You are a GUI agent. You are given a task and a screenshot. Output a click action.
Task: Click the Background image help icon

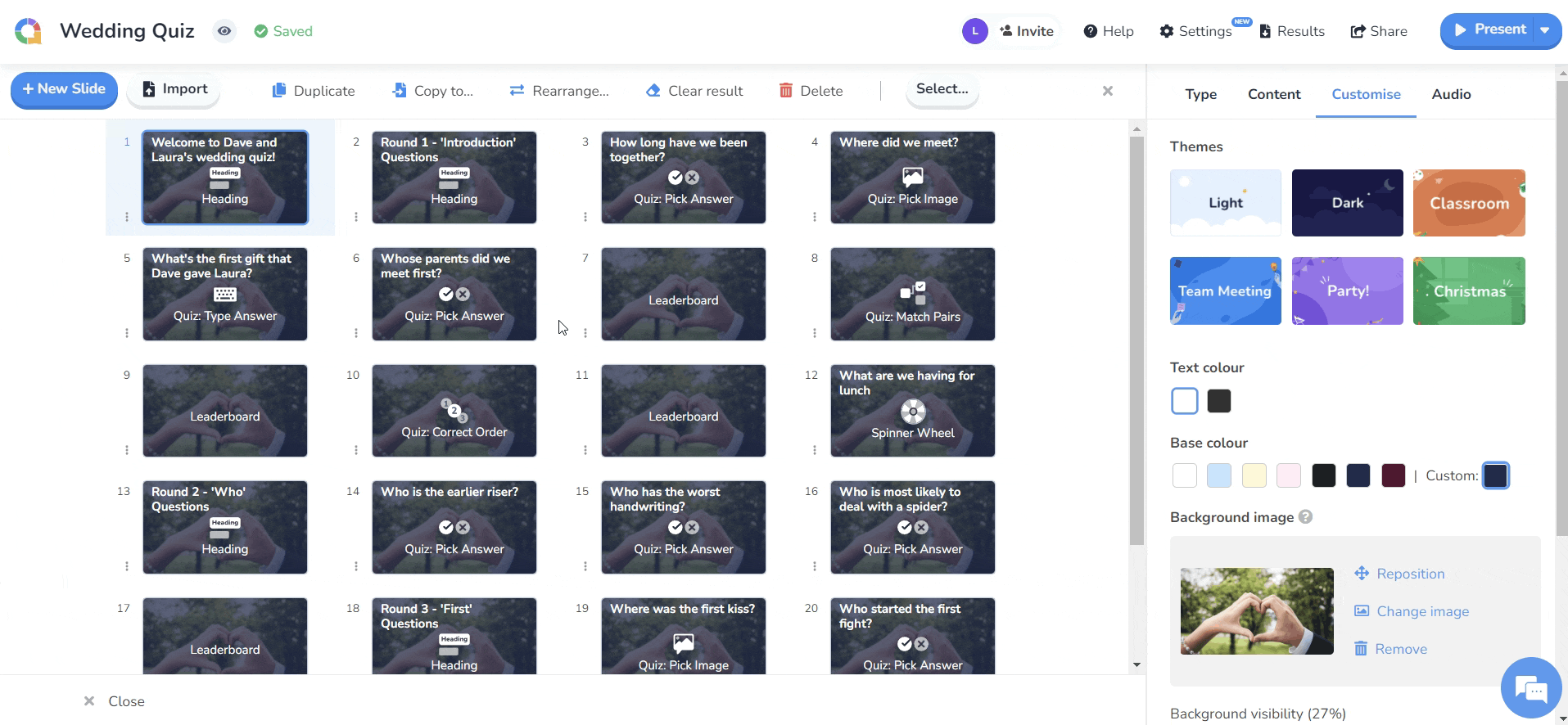click(1306, 517)
